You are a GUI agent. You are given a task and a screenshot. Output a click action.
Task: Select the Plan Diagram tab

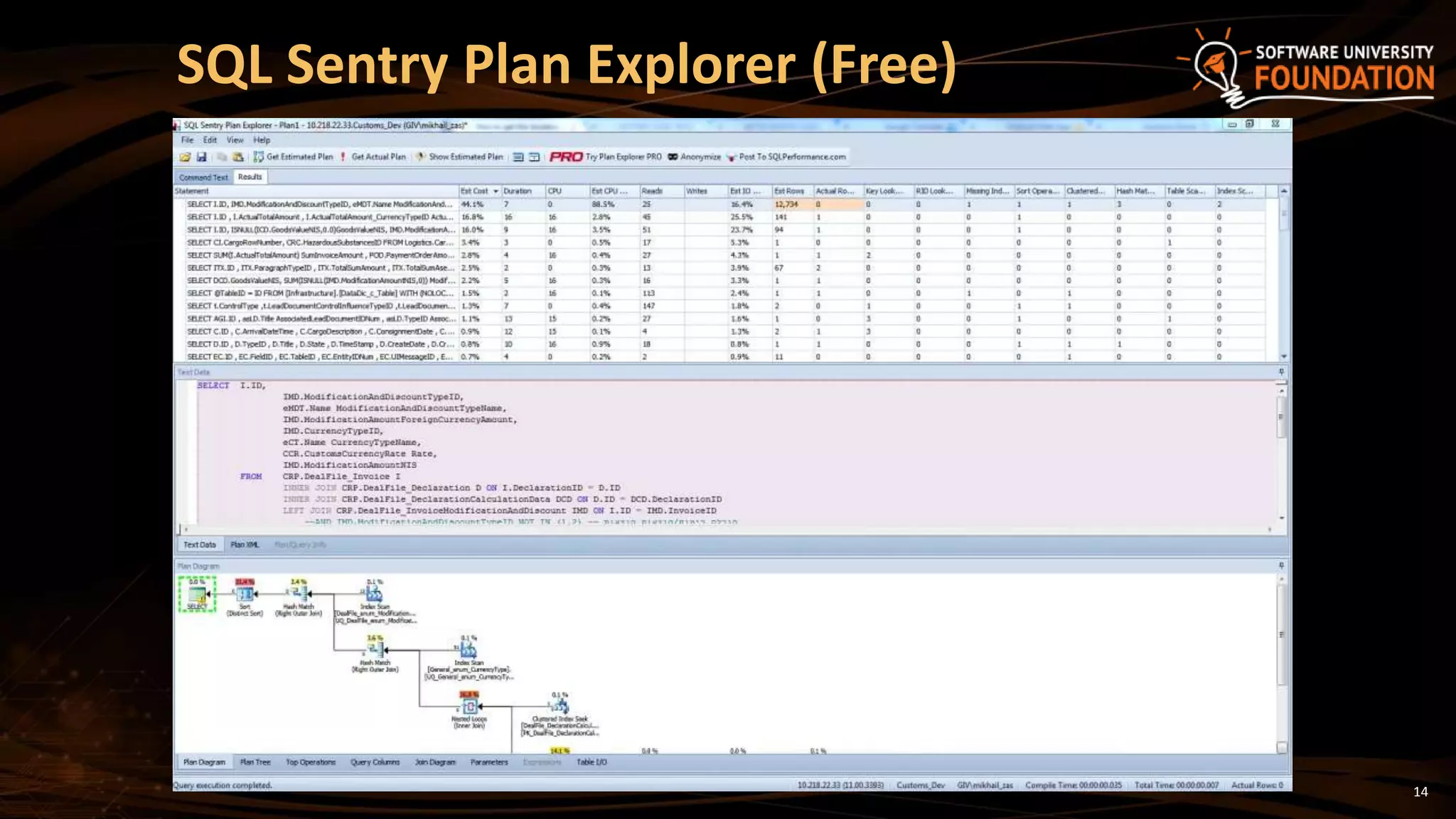click(x=204, y=762)
